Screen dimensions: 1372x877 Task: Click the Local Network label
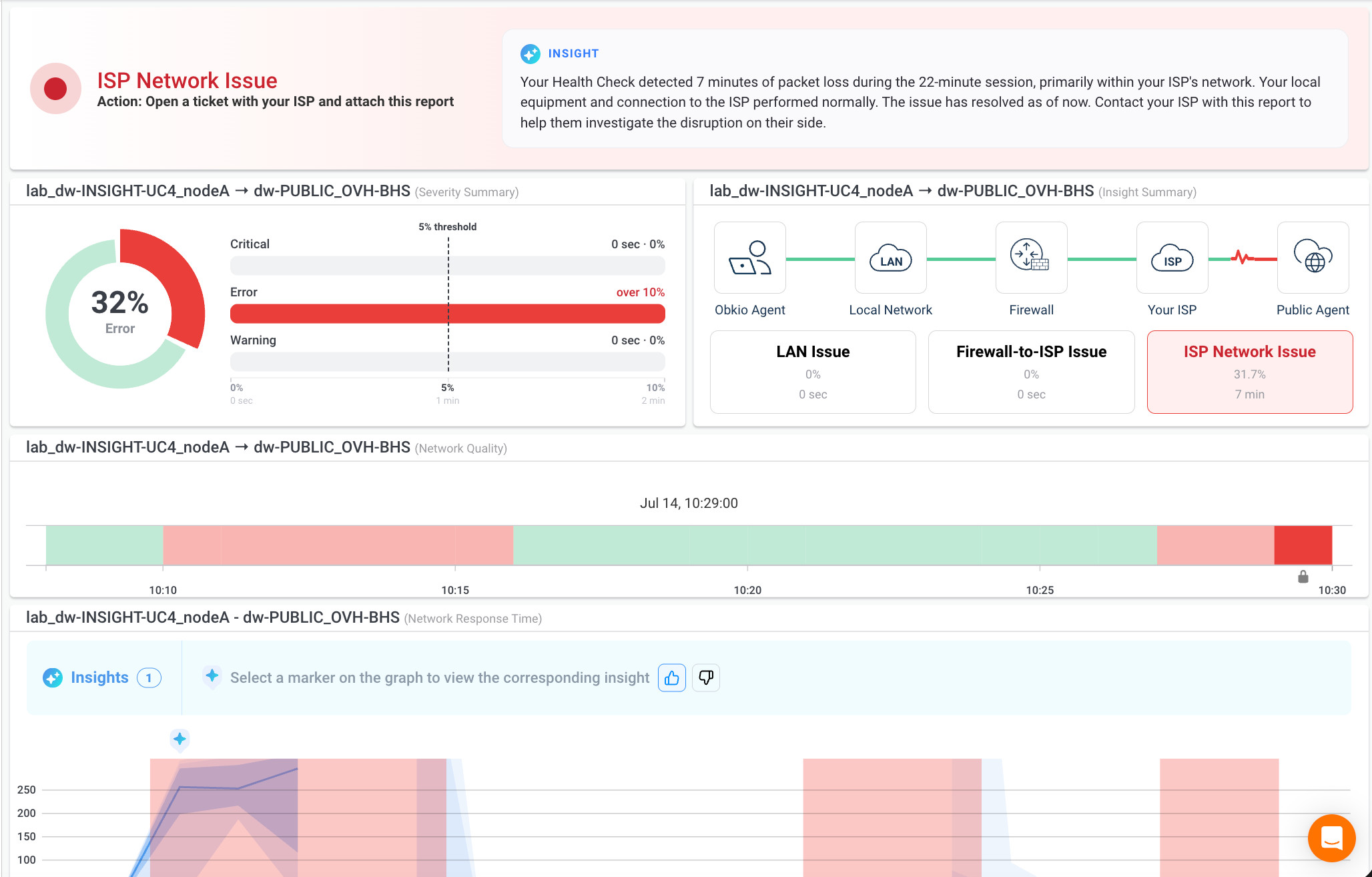tap(891, 310)
